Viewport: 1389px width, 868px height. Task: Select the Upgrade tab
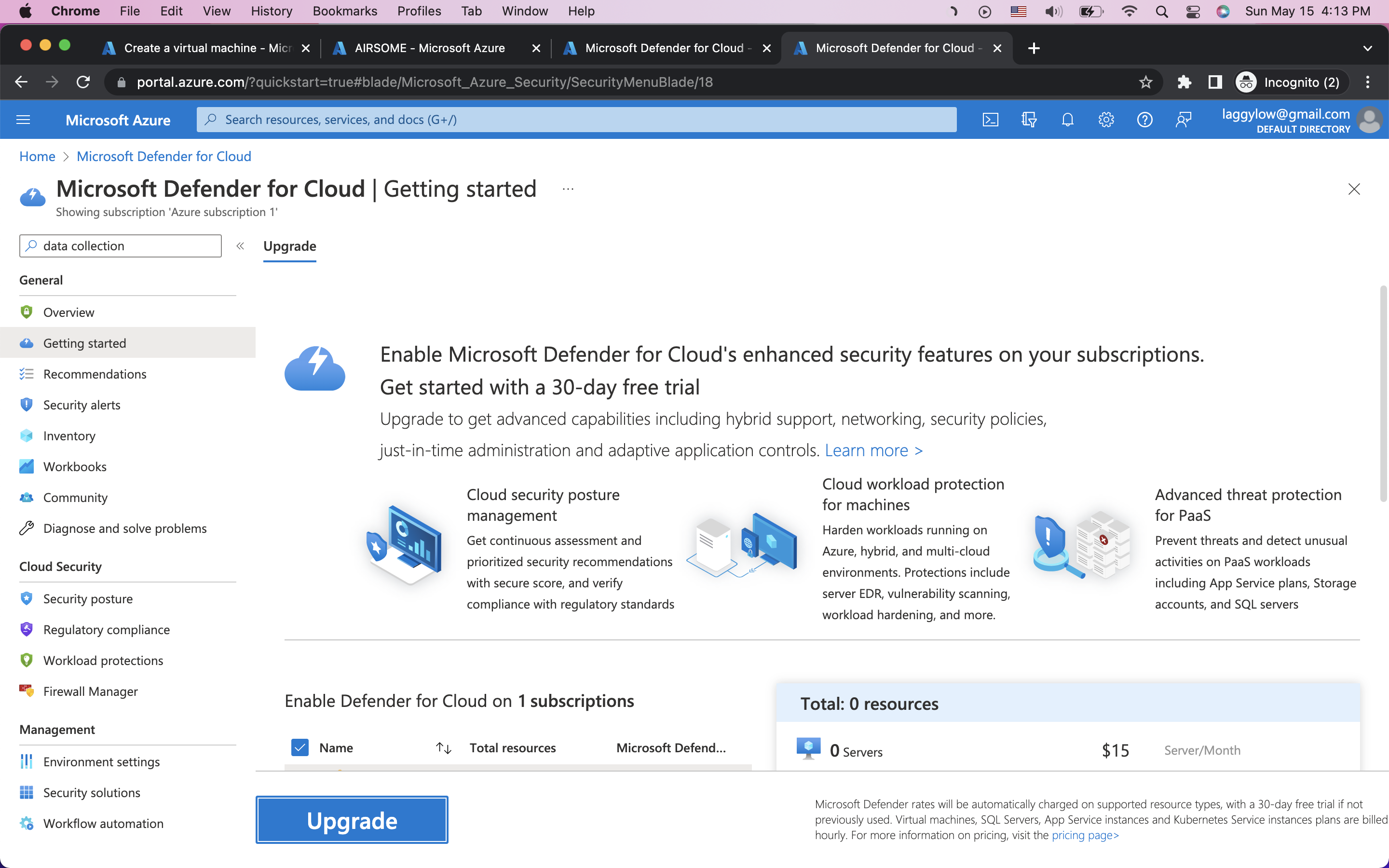pyautogui.click(x=289, y=246)
